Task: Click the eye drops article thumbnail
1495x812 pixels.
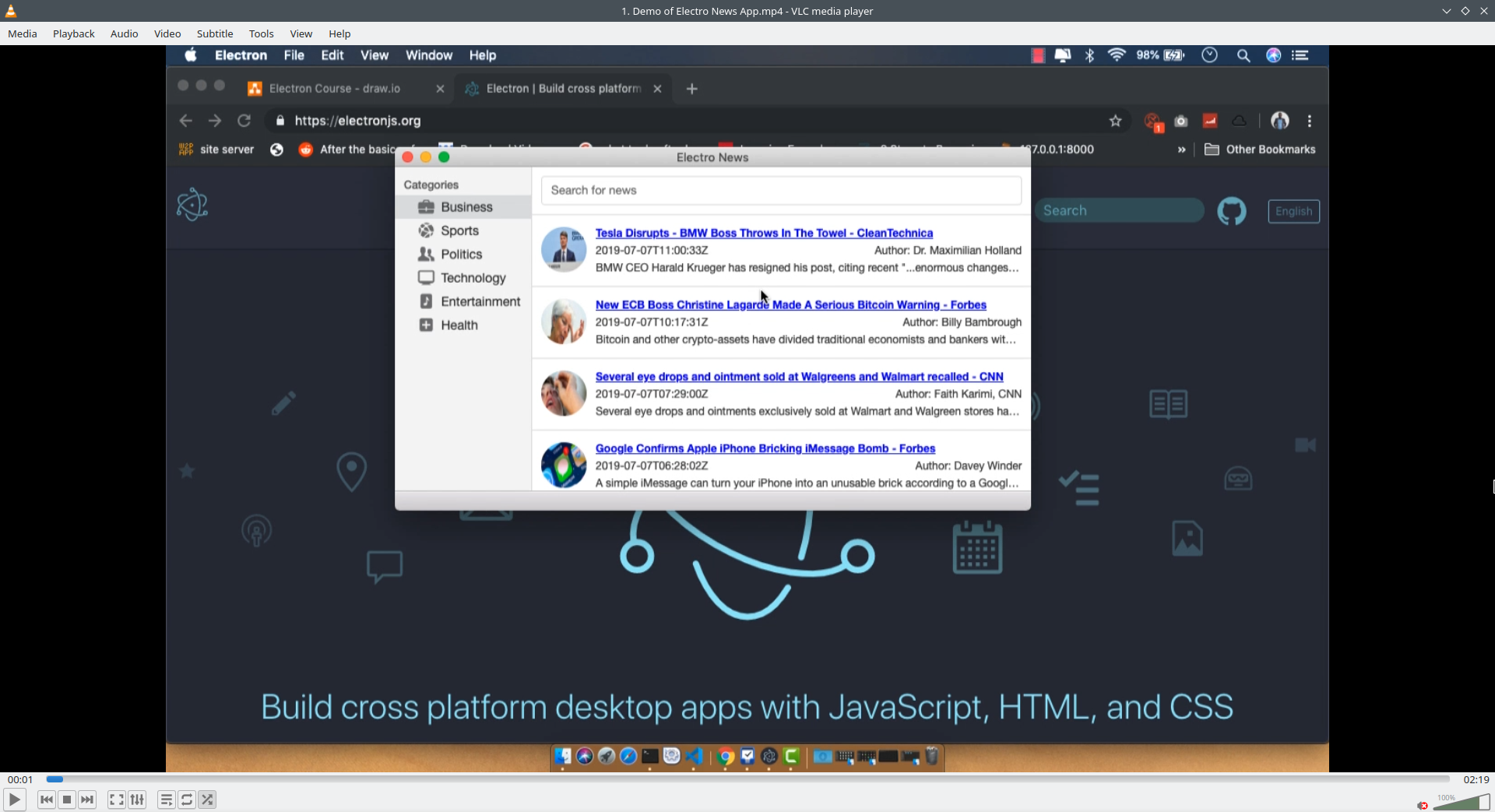Action: point(564,393)
